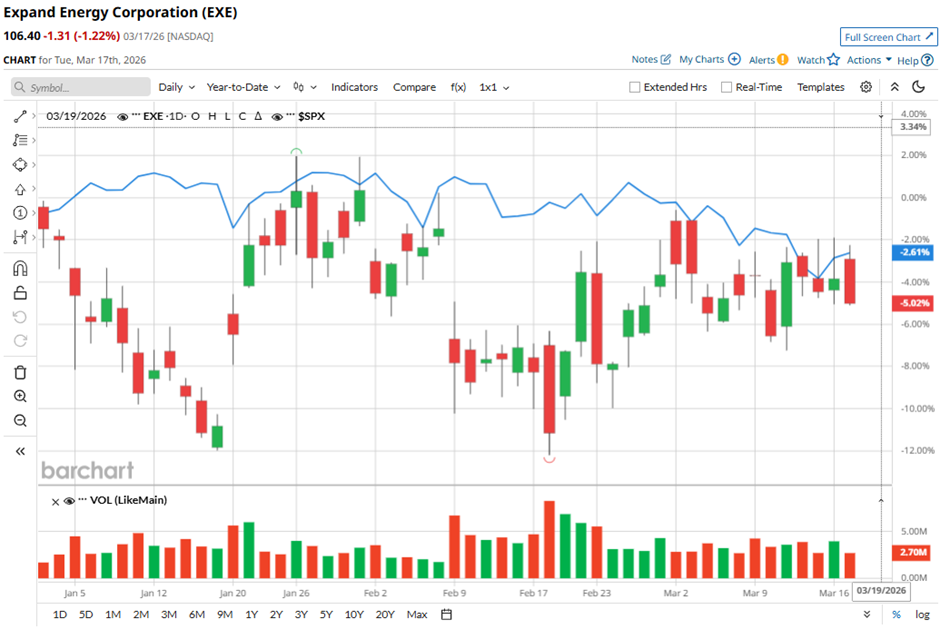Open the Actions dropdown menu
940x639 pixels.
tap(868, 60)
